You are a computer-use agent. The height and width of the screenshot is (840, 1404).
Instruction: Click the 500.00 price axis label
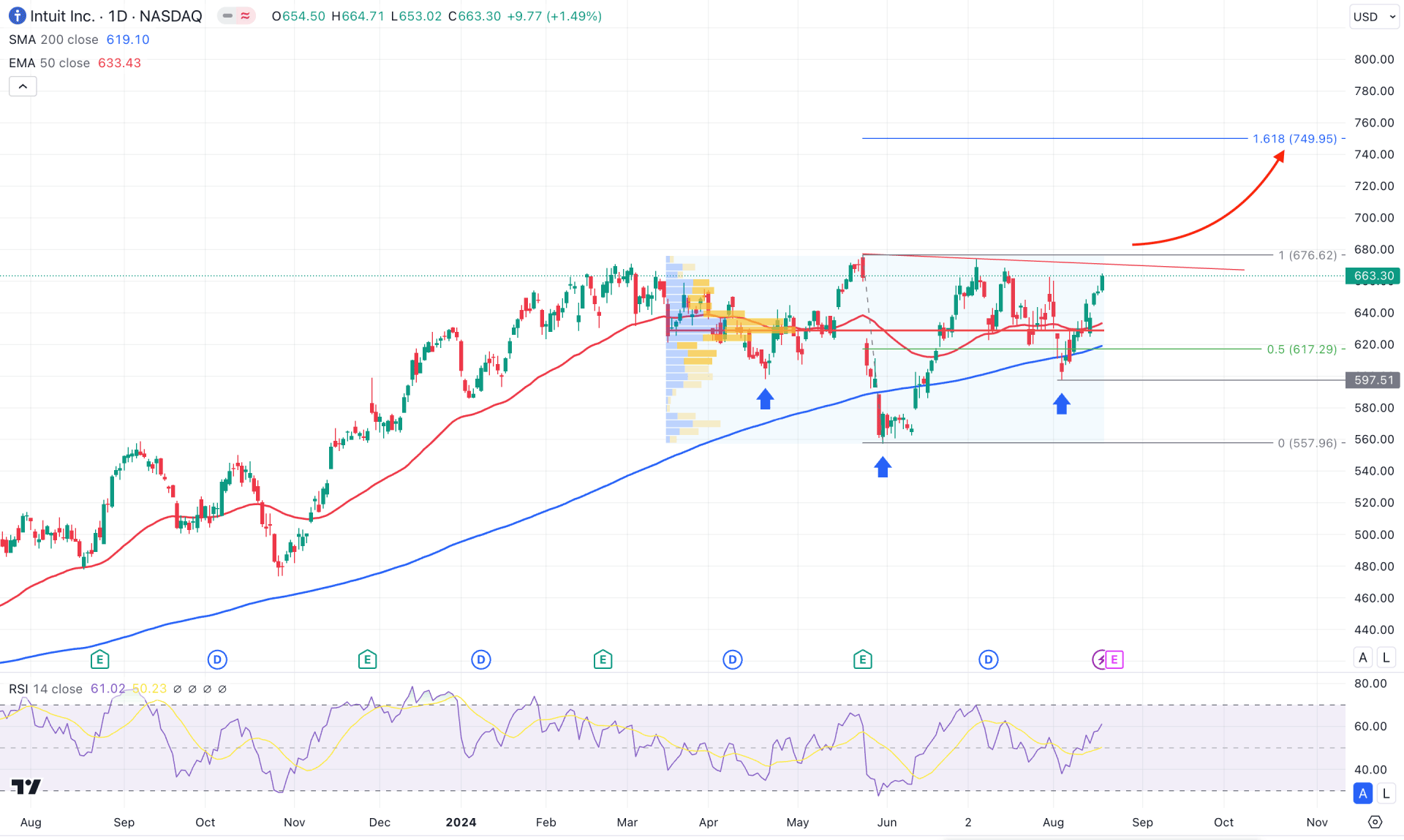pos(1374,534)
